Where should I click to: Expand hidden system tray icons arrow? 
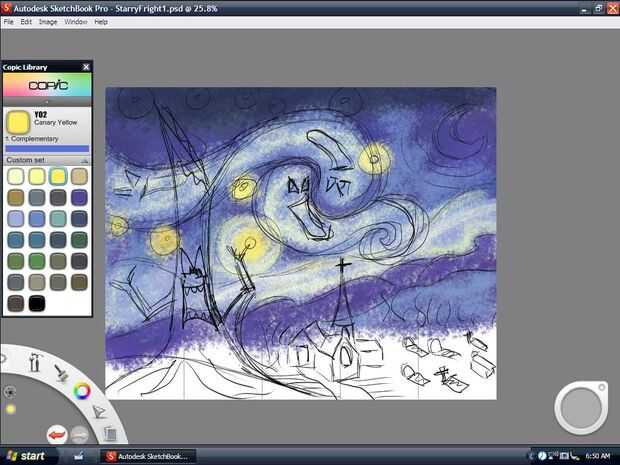[531, 456]
